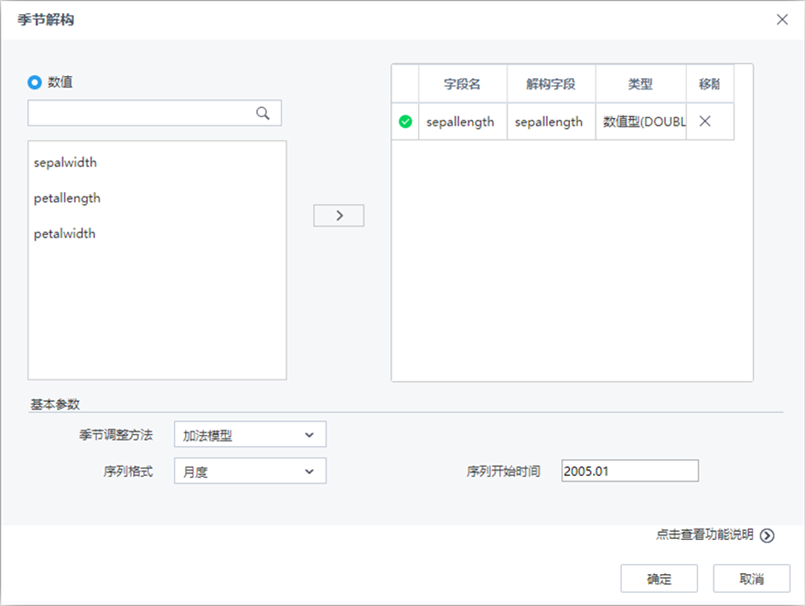805x606 pixels.
Task: Click the search magnifier icon
Action: click(263, 112)
